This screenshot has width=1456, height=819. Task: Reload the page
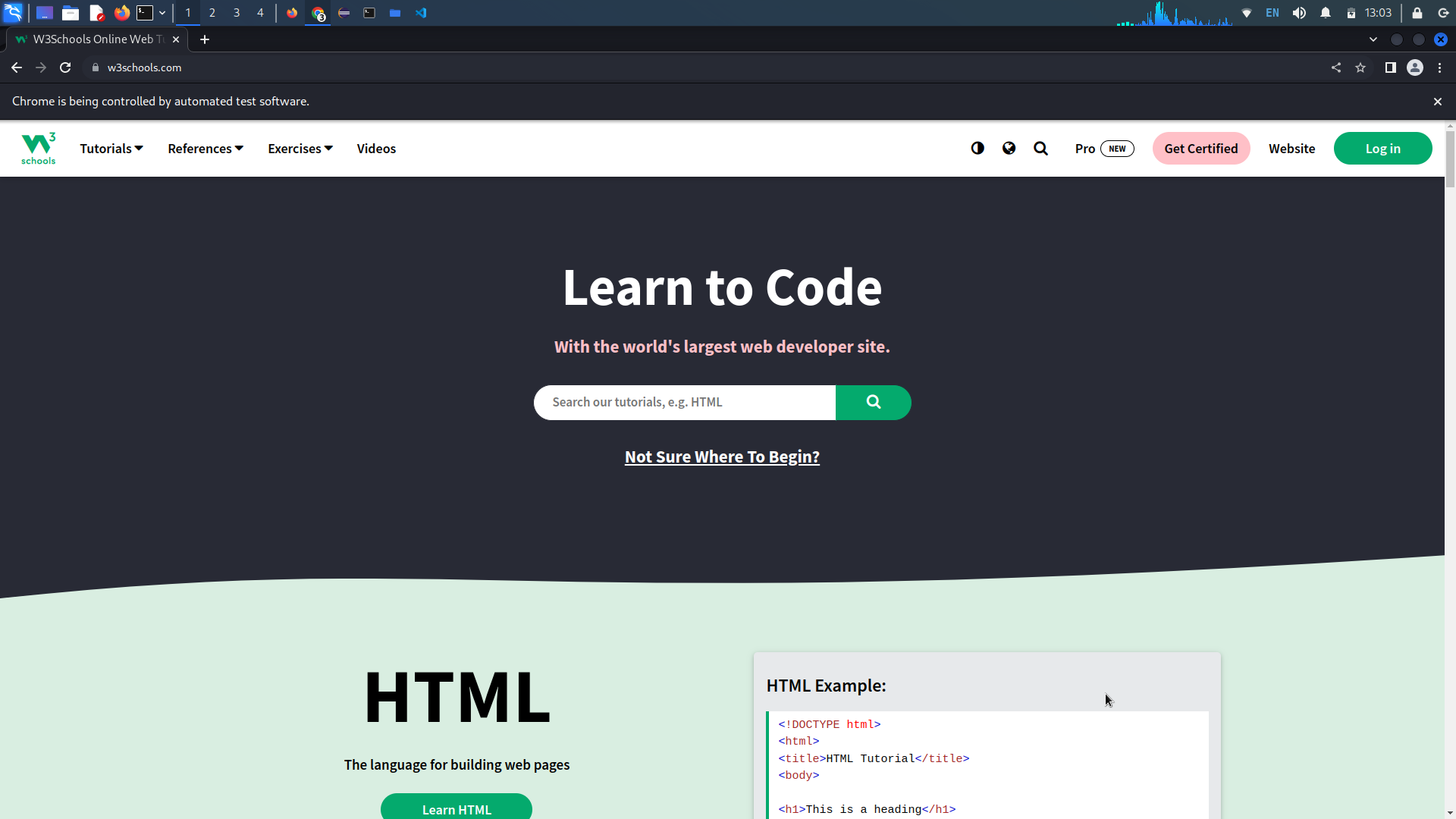65,67
